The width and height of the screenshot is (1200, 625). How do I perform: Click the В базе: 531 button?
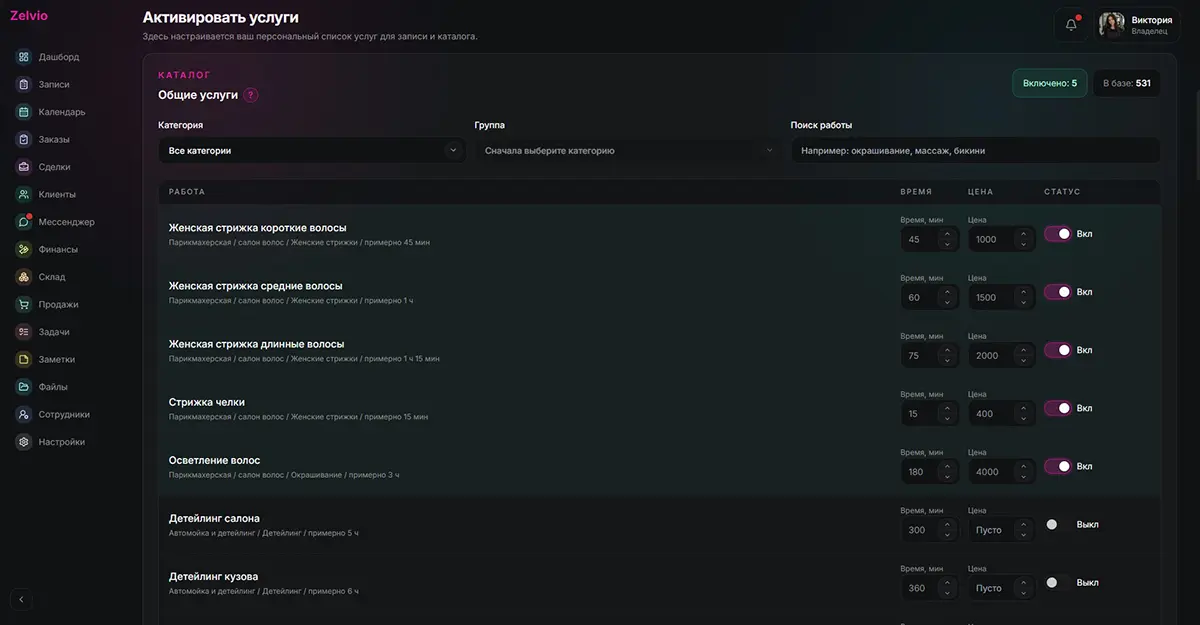tap(1127, 83)
